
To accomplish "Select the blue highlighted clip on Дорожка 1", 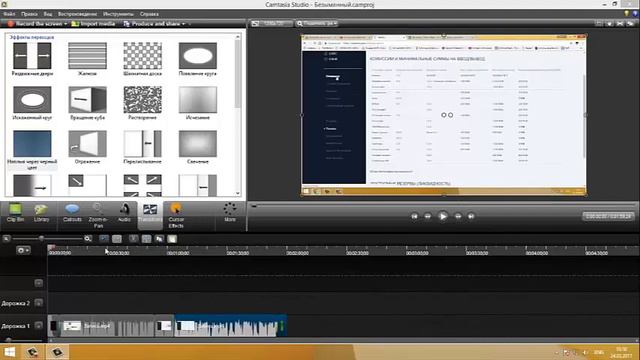I will (x=230, y=326).
